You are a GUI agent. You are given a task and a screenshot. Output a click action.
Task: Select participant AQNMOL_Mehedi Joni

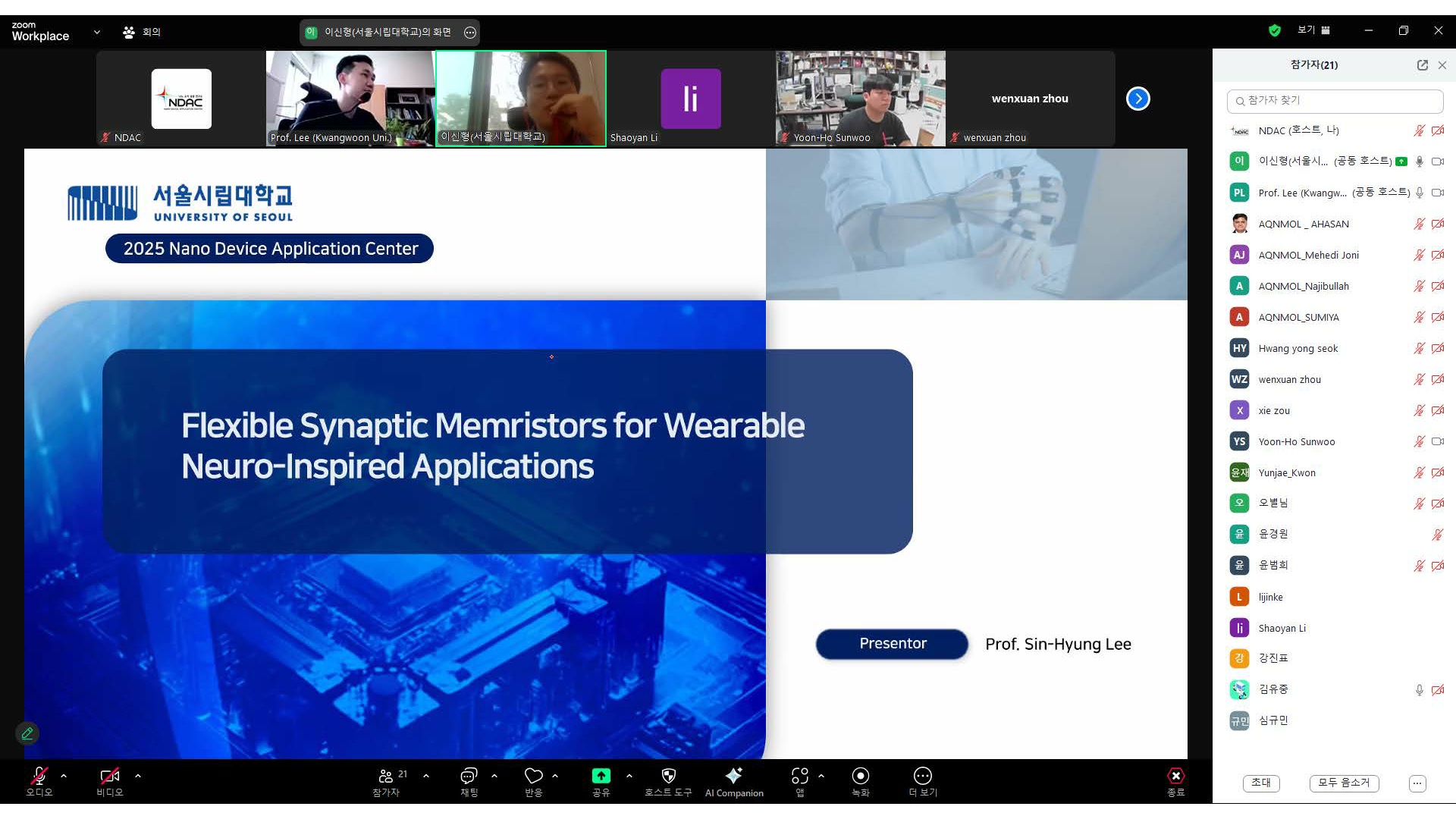tap(1335, 255)
